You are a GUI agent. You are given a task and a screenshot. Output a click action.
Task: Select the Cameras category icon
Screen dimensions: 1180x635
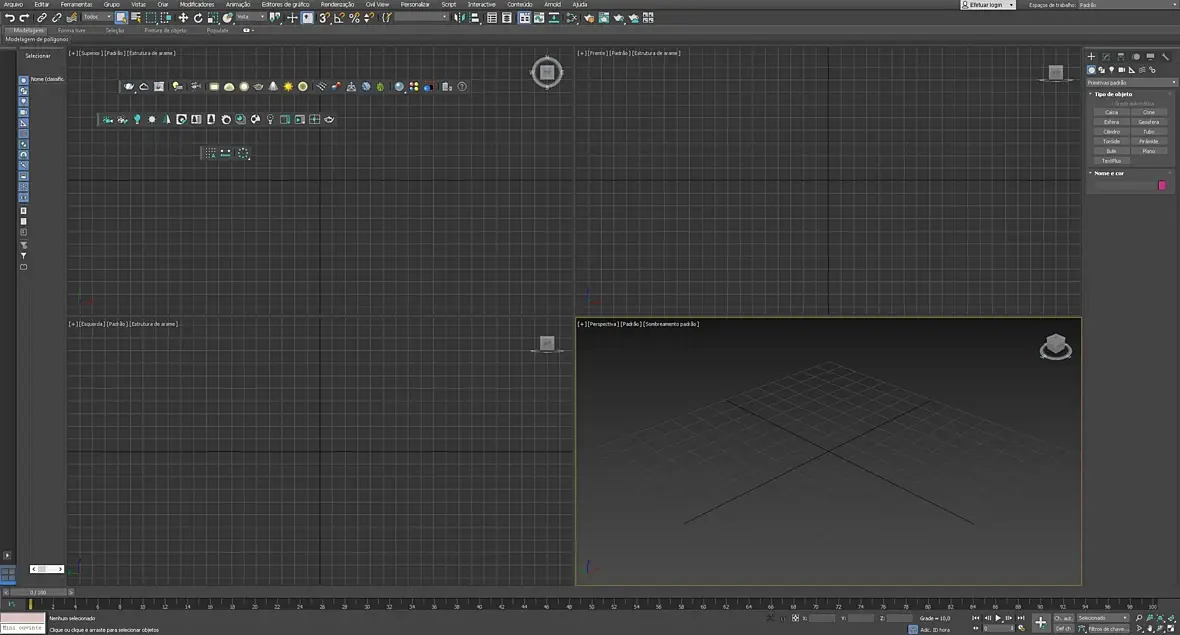click(x=1122, y=69)
